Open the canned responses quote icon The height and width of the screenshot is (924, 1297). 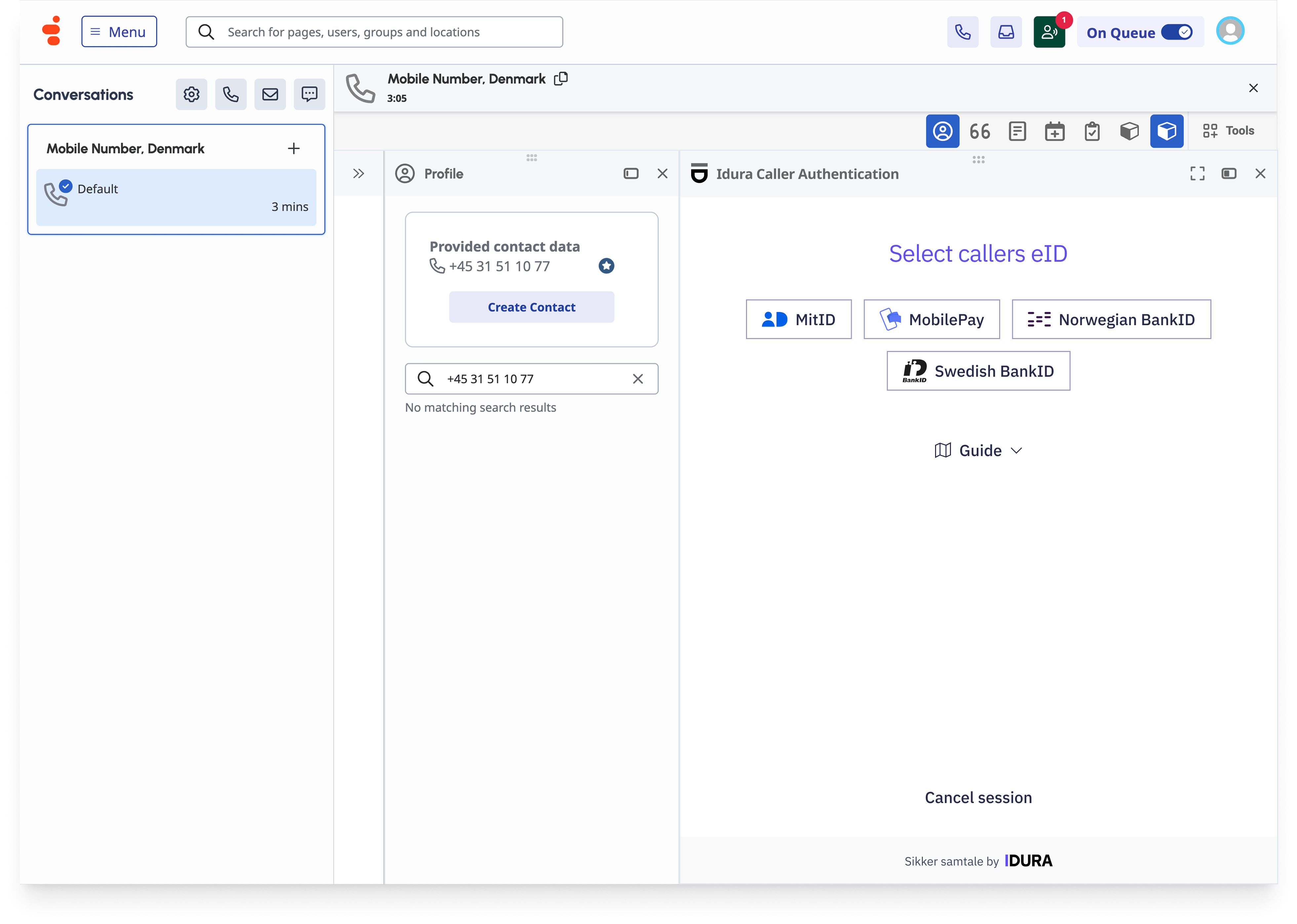pyautogui.click(x=980, y=132)
